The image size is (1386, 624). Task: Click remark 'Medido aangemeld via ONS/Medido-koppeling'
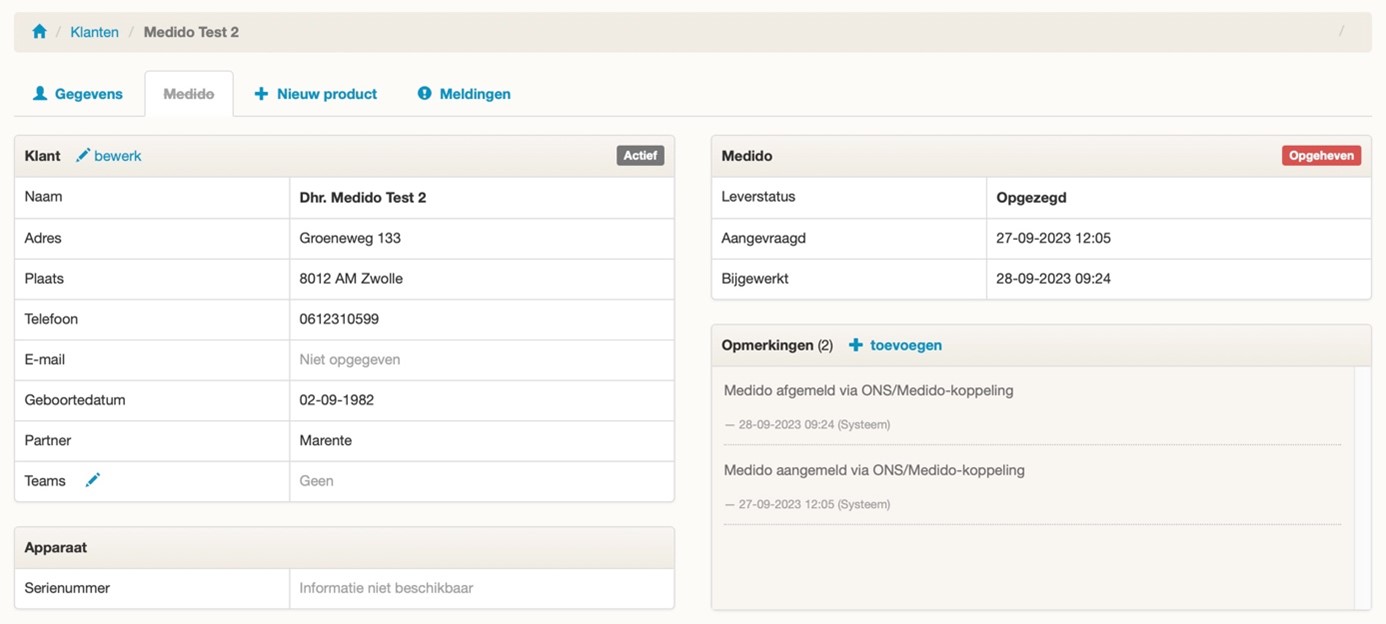coord(874,470)
